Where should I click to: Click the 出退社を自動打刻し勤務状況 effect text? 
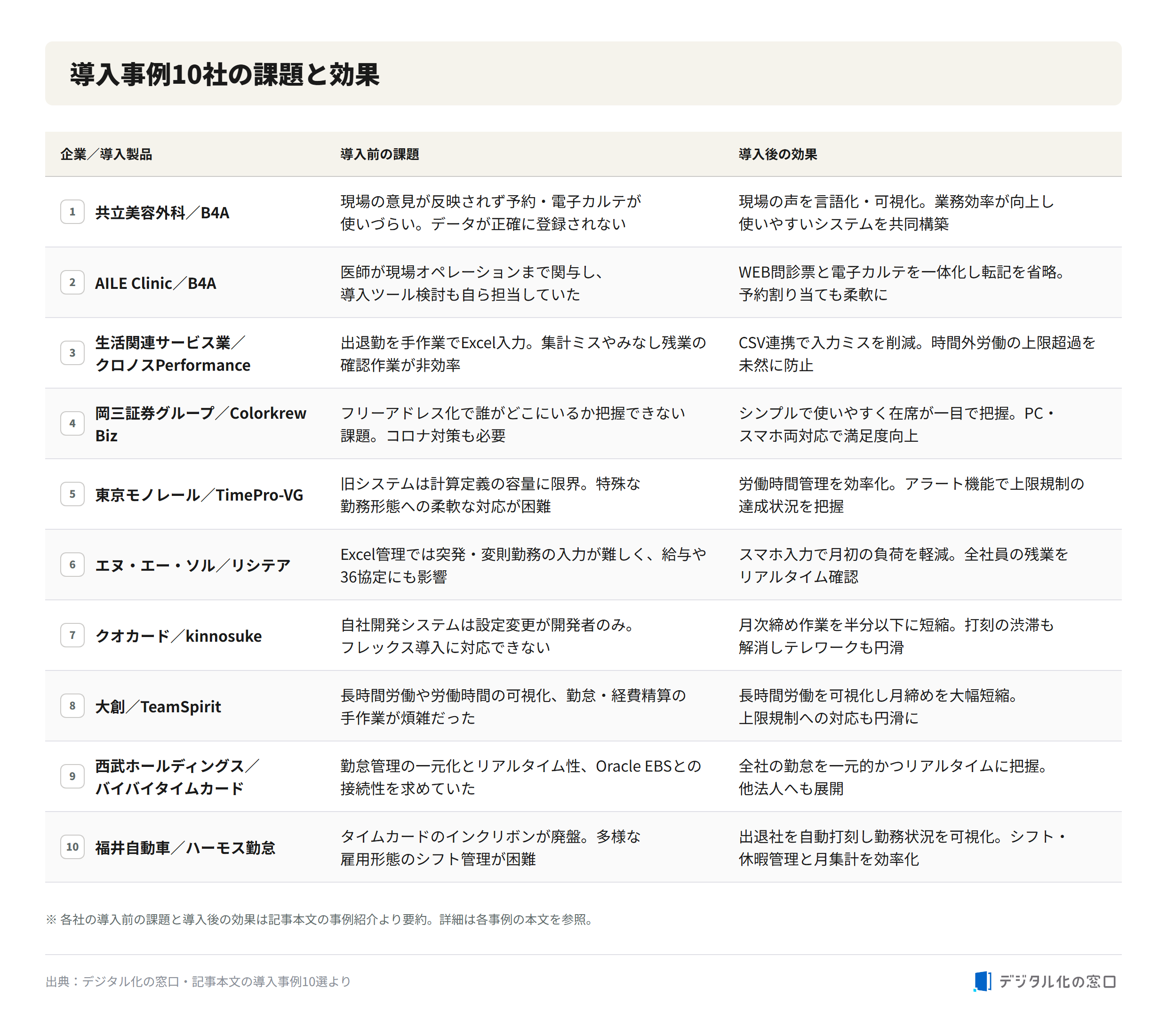(x=903, y=848)
